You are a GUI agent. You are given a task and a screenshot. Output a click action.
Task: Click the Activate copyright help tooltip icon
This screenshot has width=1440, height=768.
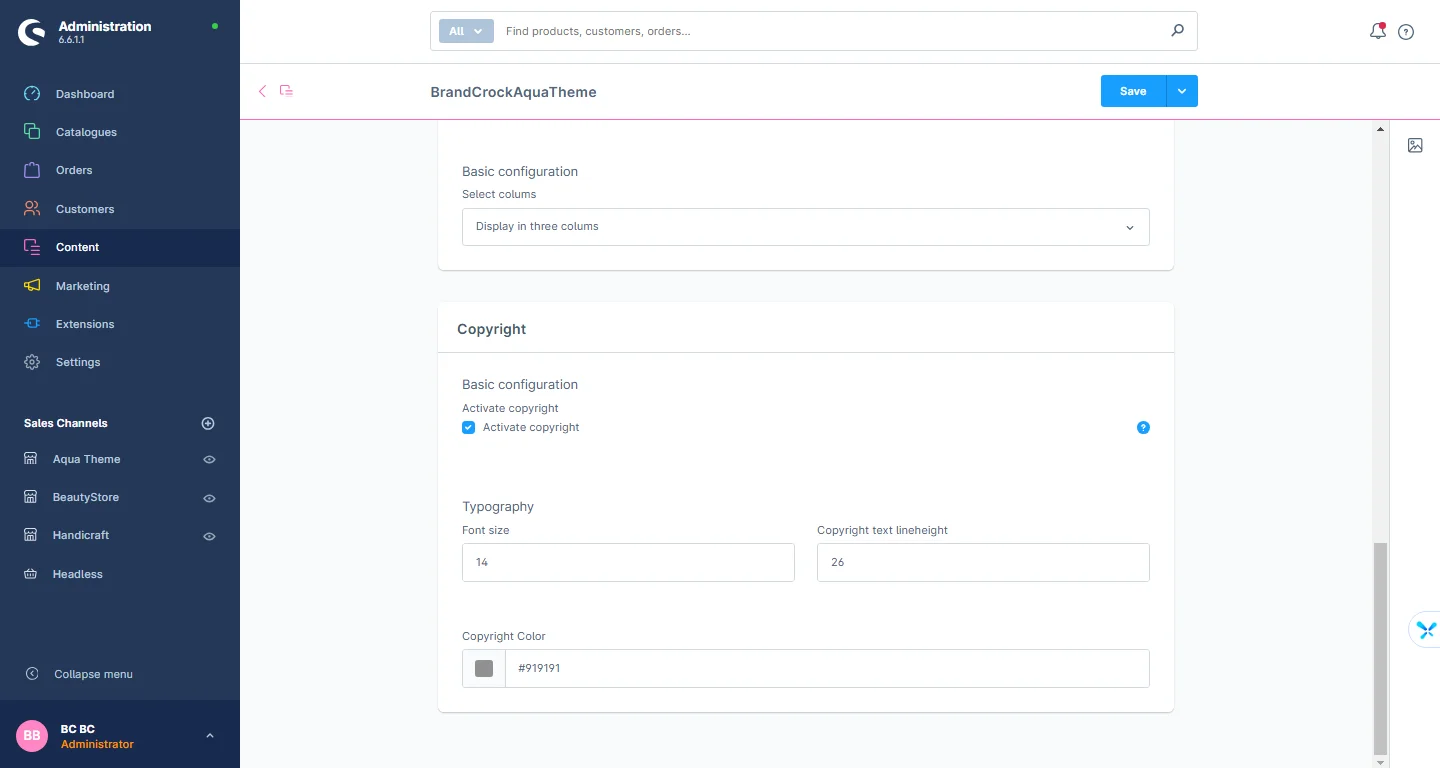click(1143, 427)
